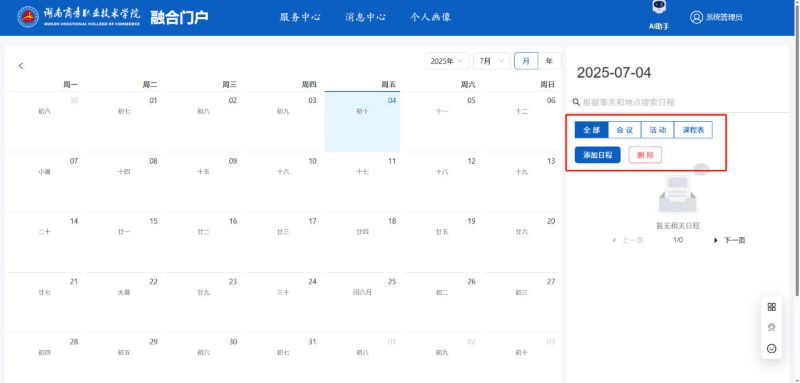The height and width of the screenshot is (383, 800).
Task: Click the 系统管理员 user avatar icon
Action: [x=696, y=17]
